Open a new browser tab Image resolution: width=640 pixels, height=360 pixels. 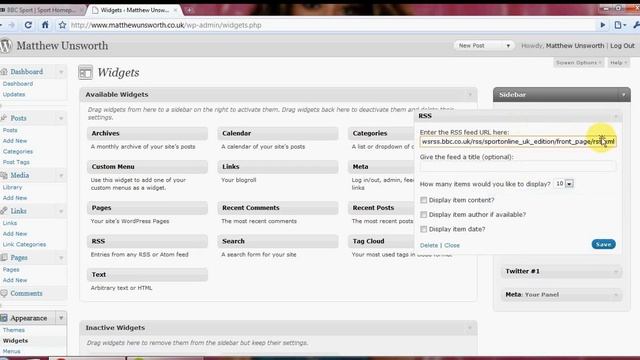pyautogui.click(x=189, y=10)
